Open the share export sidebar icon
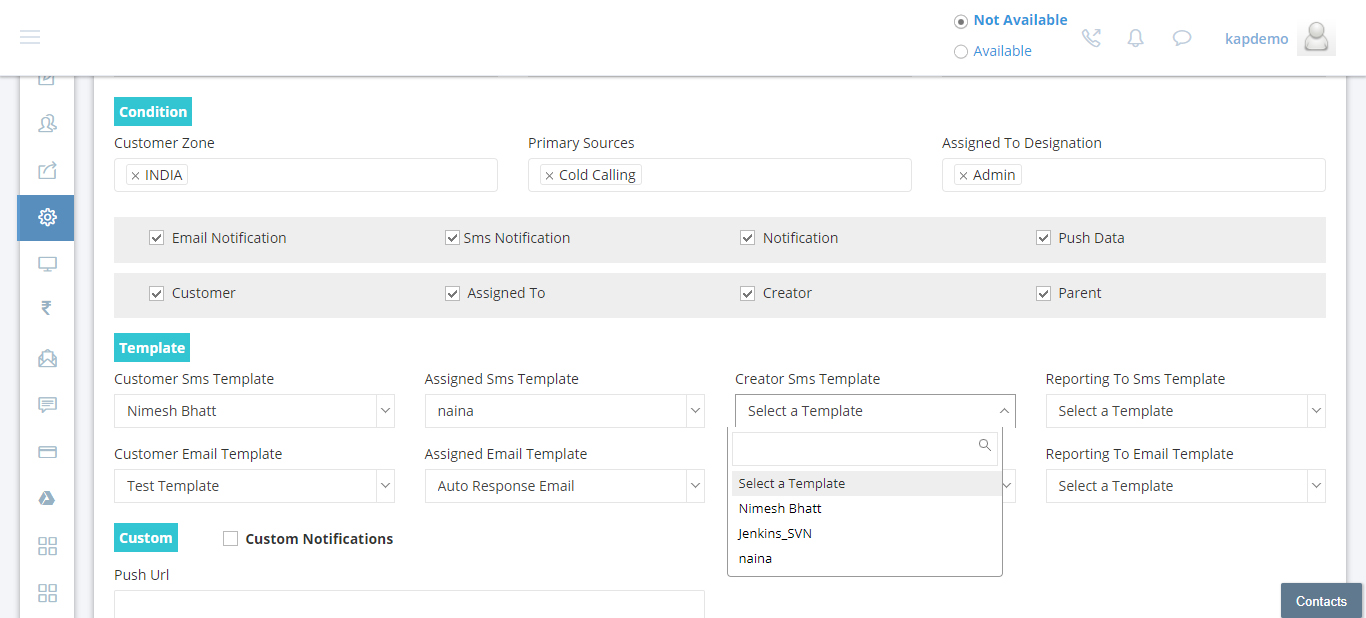Screen dimensions: 1366x618 pos(47,170)
